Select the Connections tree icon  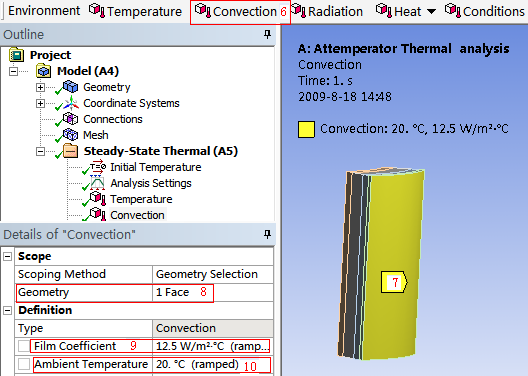(x=70, y=119)
